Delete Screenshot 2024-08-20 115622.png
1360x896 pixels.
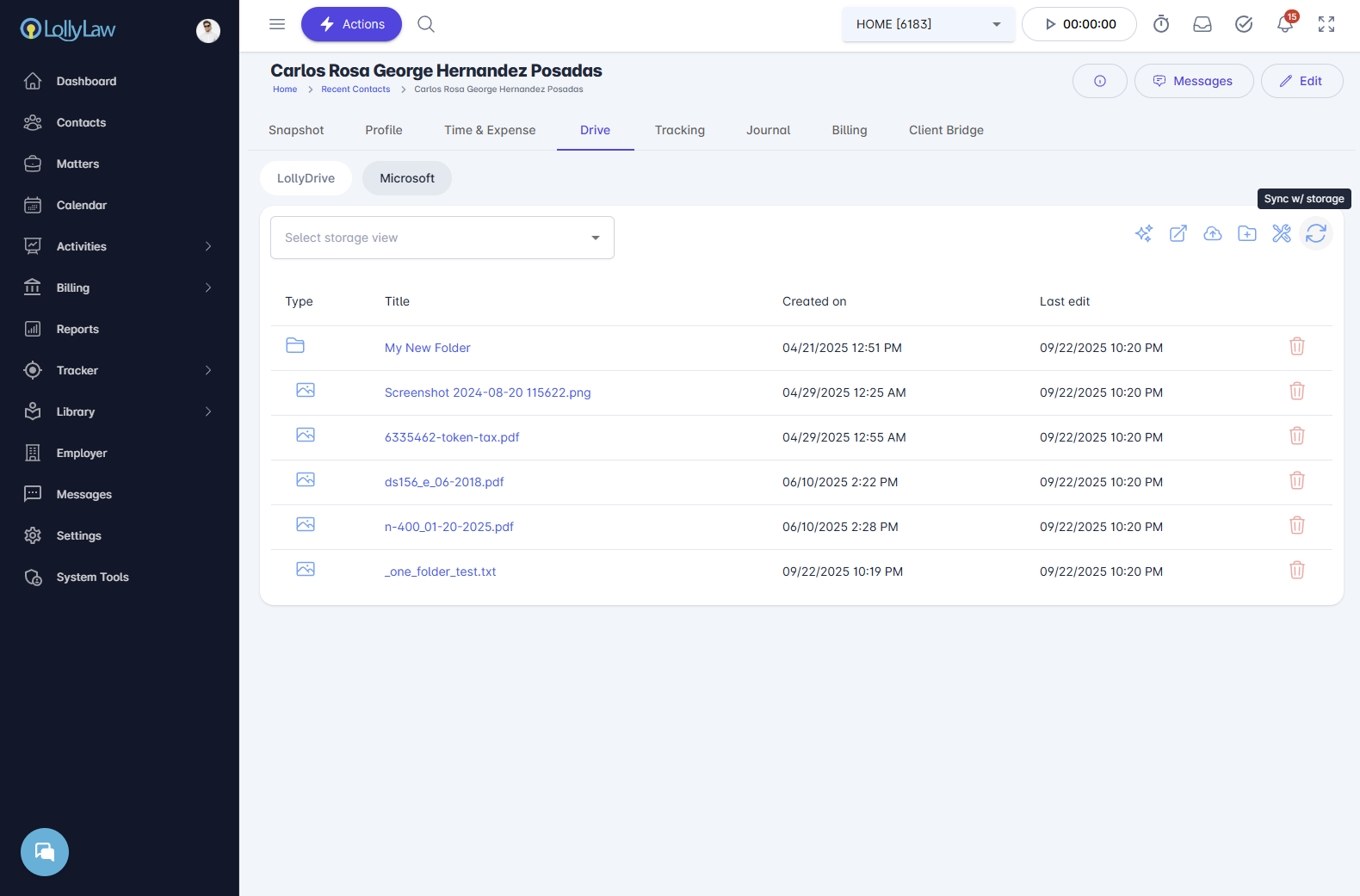tap(1297, 391)
